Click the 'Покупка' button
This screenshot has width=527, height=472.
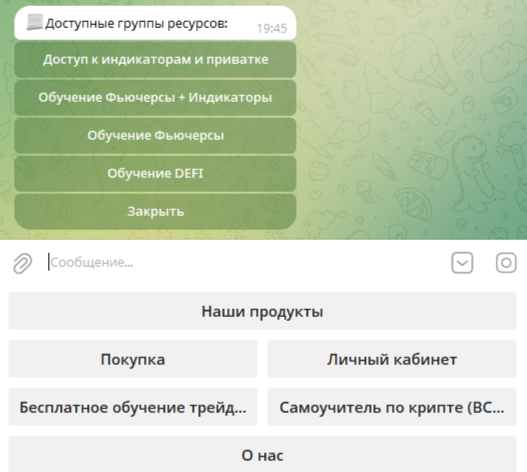click(133, 359)
